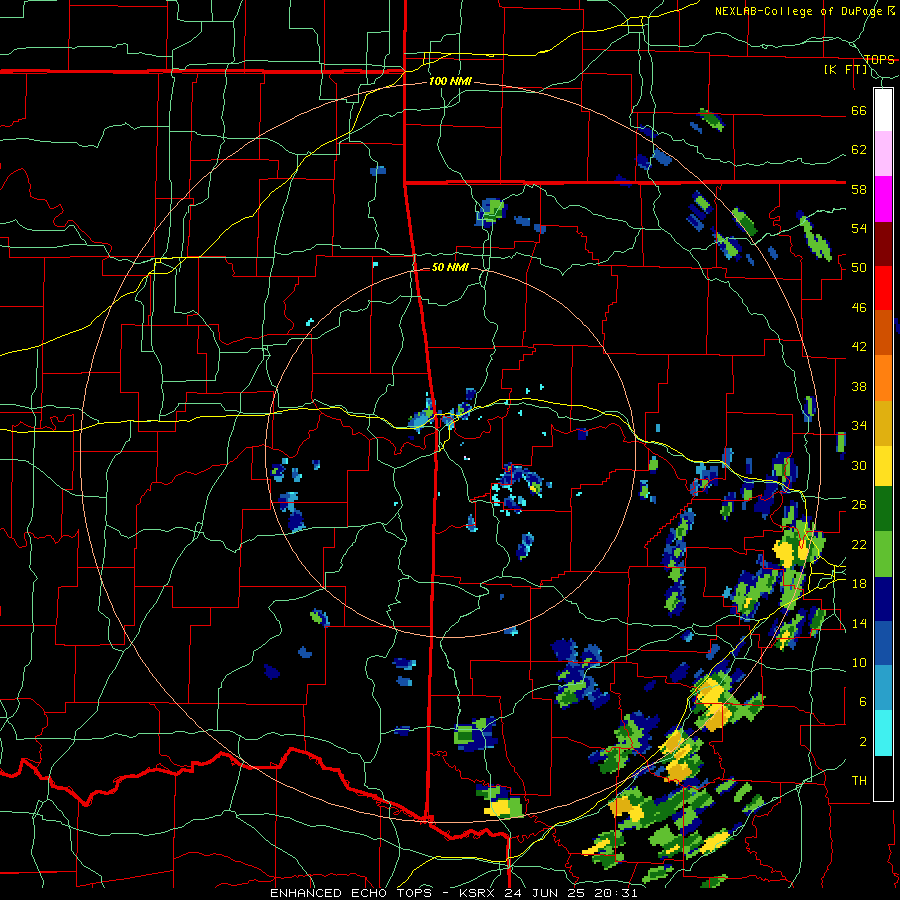The image size is (900, 900).
Task: Click the legend value '10'
Action: coord(859,662)
